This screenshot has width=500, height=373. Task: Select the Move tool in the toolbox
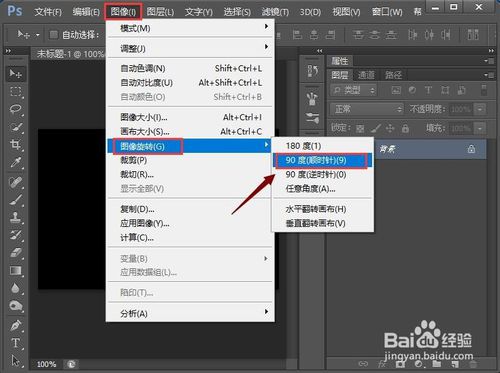15,74
